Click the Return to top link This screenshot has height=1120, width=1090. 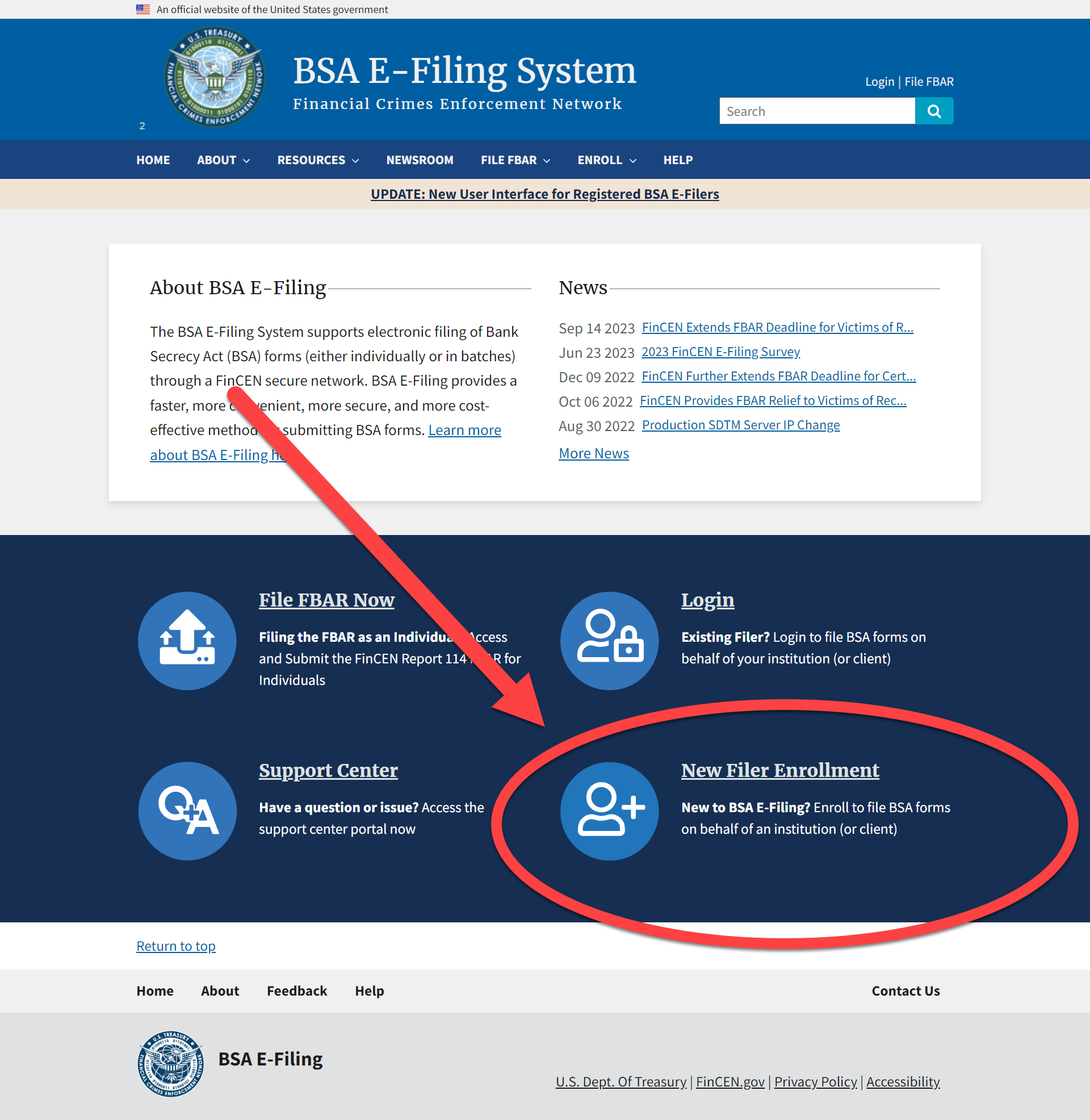pos(176,946)
